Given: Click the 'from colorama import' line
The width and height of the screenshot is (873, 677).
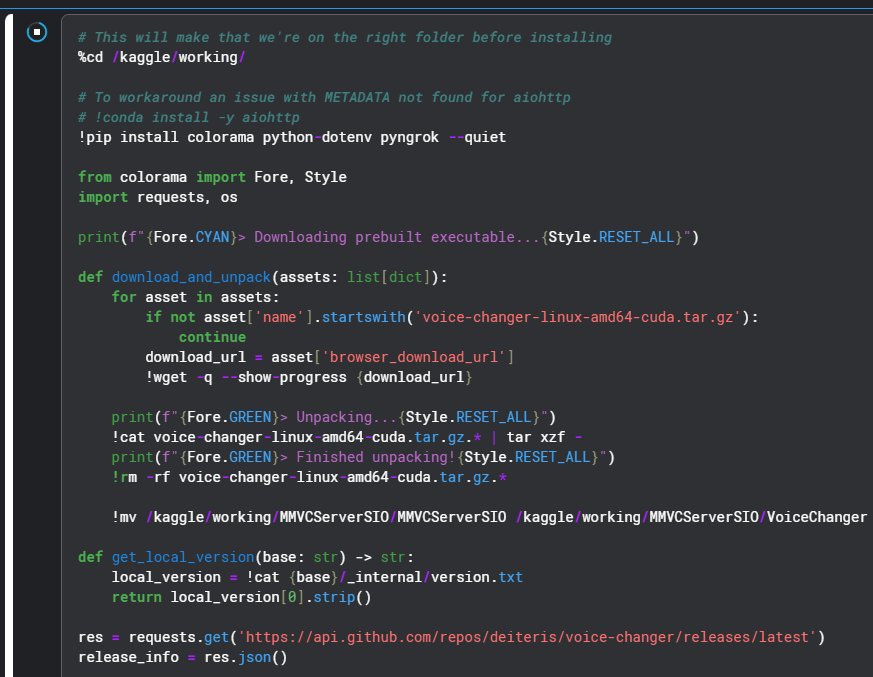Looking at the screenshot, I should (x=212, y=177).
